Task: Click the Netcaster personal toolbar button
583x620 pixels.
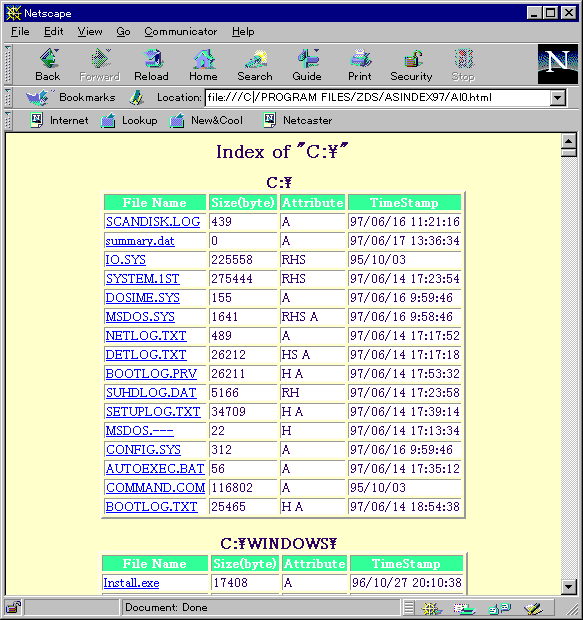Action: pyautogui.click(x=298, y=120)
